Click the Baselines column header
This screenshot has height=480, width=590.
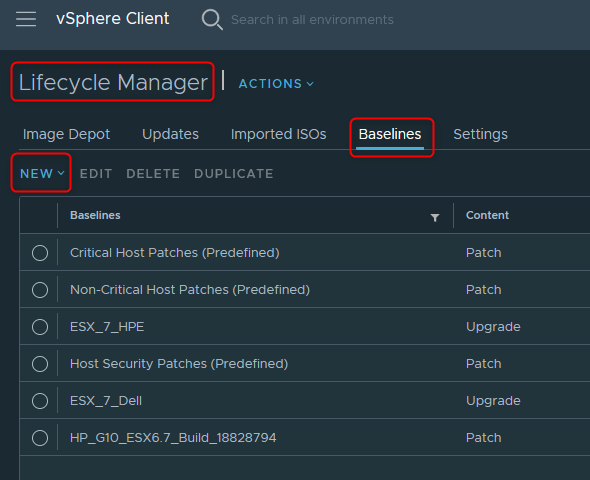point(95,215)
